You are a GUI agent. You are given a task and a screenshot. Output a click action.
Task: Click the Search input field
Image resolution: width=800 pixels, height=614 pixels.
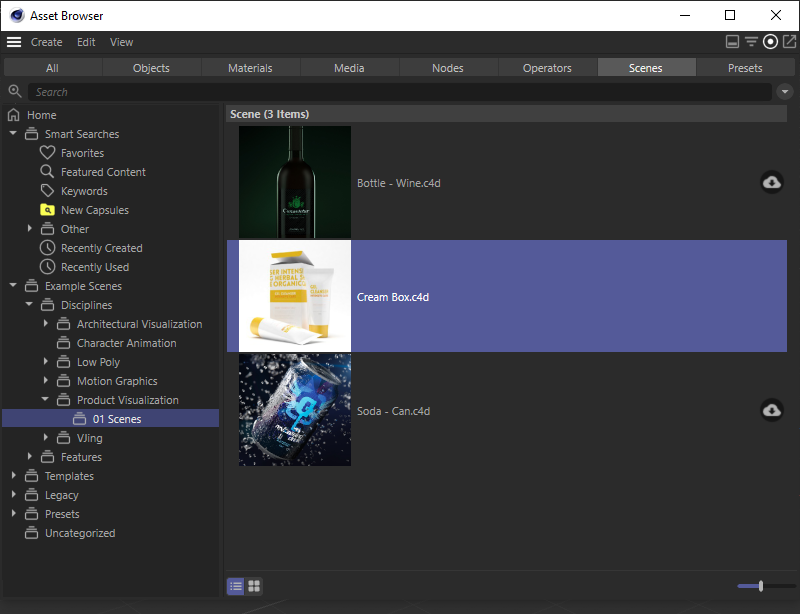pyautogui.click(x=399, y=92)
